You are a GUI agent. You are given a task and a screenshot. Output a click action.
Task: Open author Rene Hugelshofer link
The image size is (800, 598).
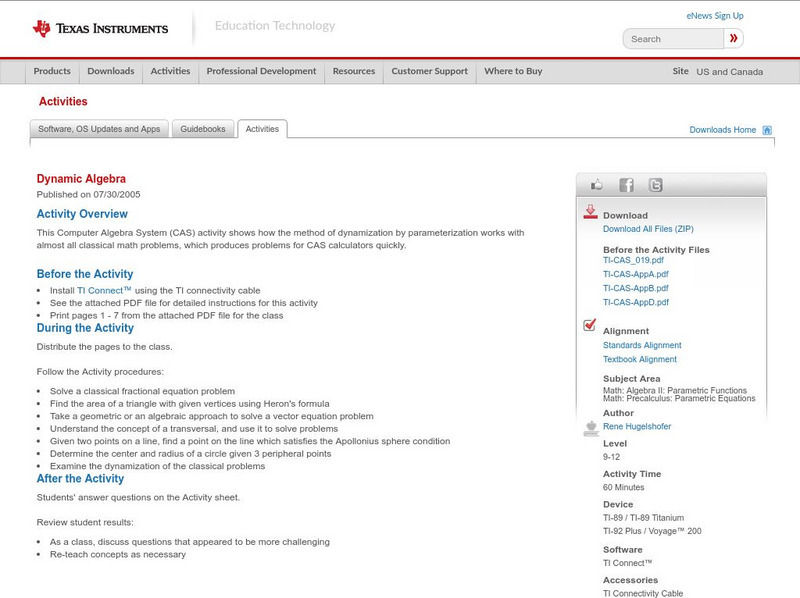coord(637,427)
